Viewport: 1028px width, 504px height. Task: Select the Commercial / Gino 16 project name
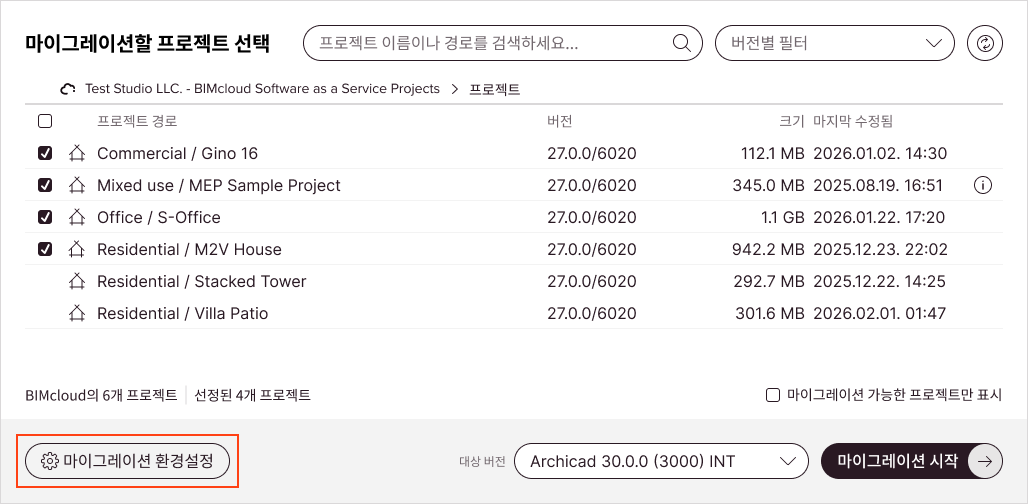178,153
